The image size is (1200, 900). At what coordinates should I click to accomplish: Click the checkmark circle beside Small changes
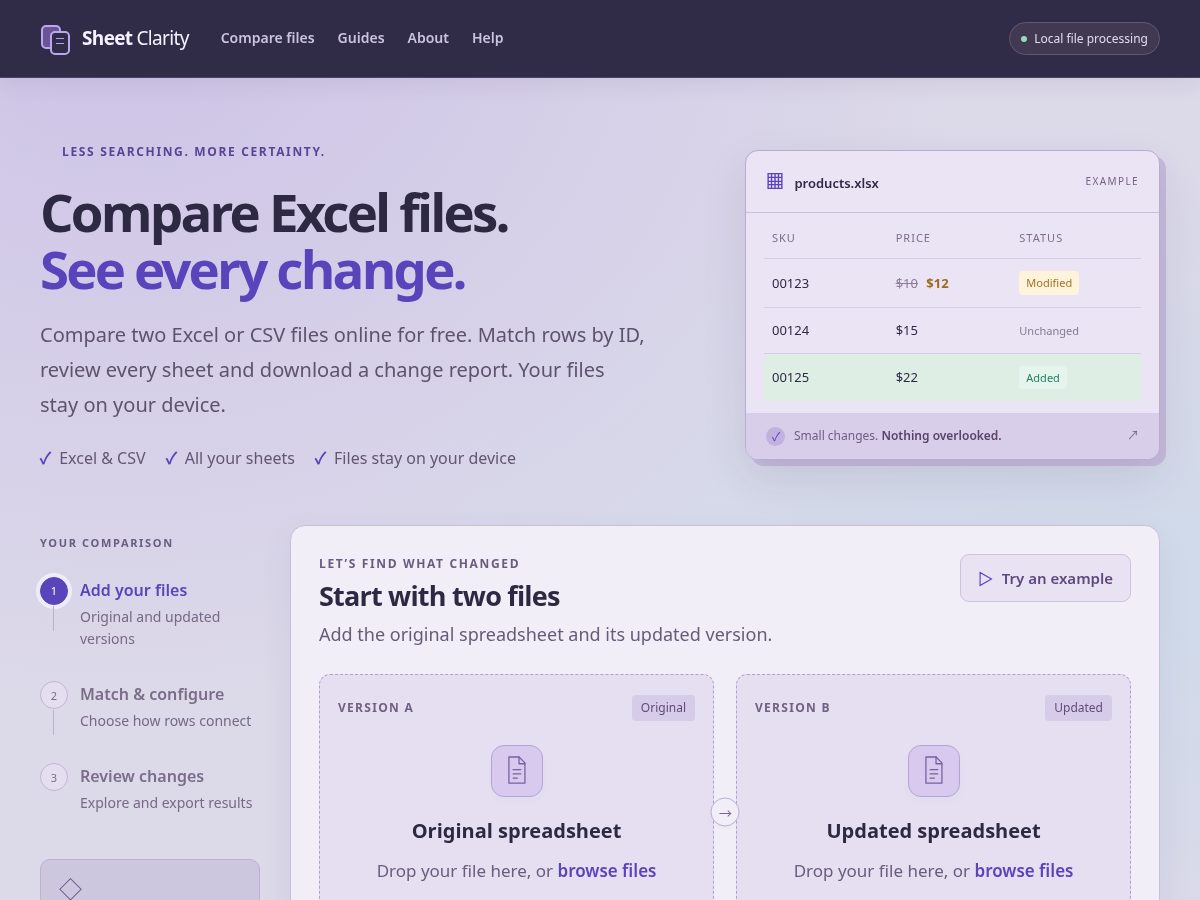click(x=775, y=436)
